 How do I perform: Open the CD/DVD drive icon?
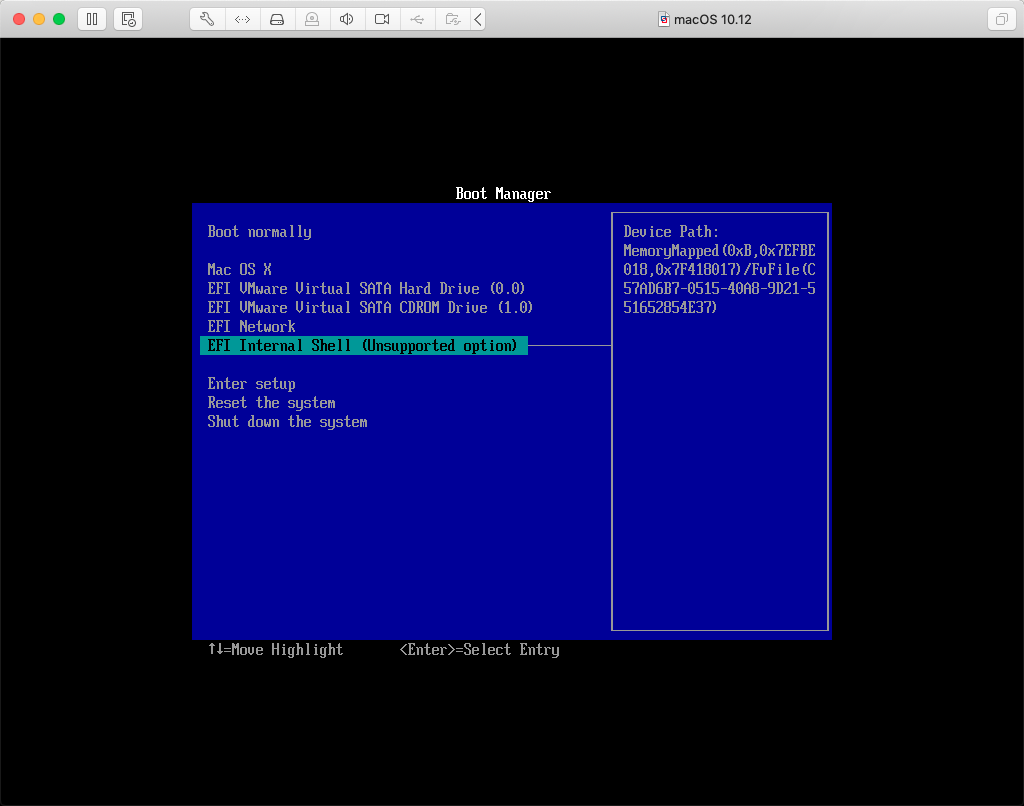point(312,19)
